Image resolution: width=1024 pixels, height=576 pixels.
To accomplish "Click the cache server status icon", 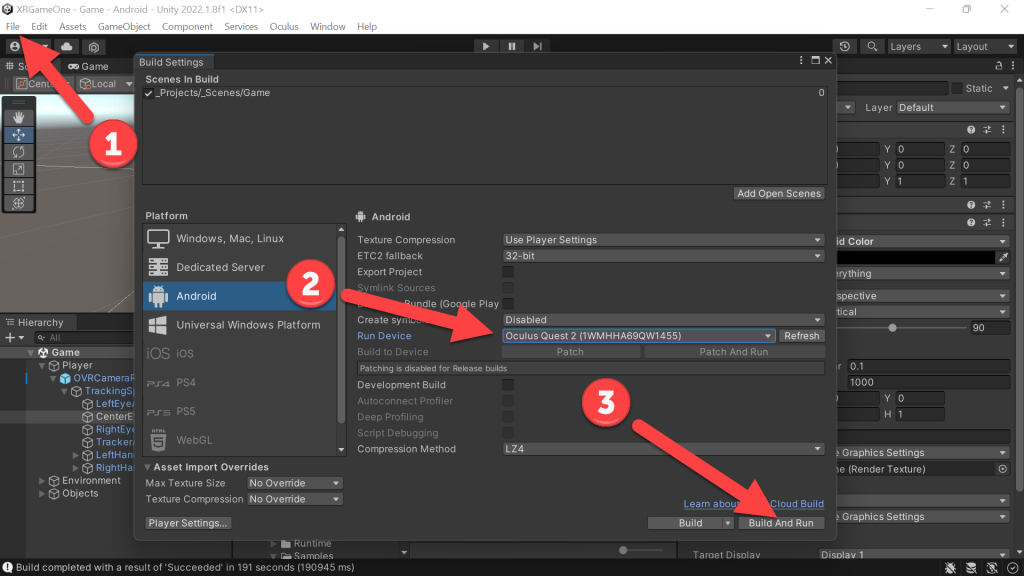I will [971, 568].
